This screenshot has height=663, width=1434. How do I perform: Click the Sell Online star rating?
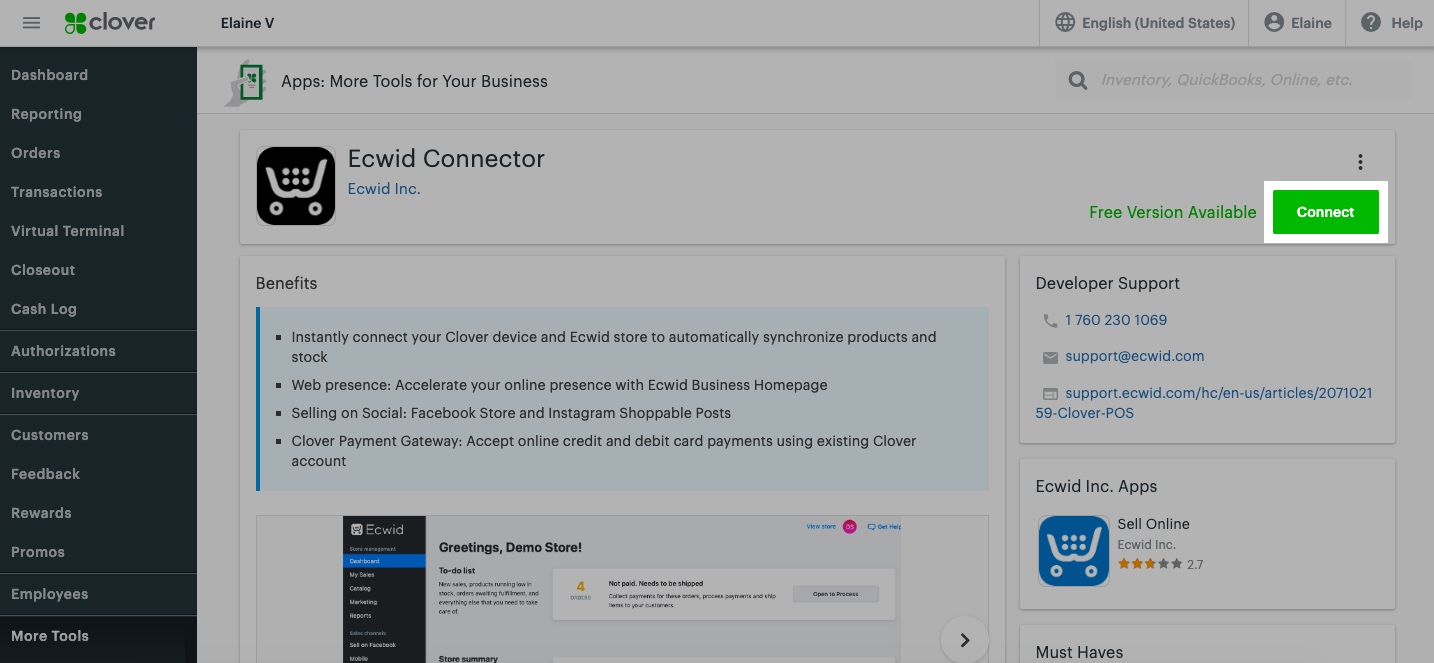pyautogui.click(x=1150, y=564)
